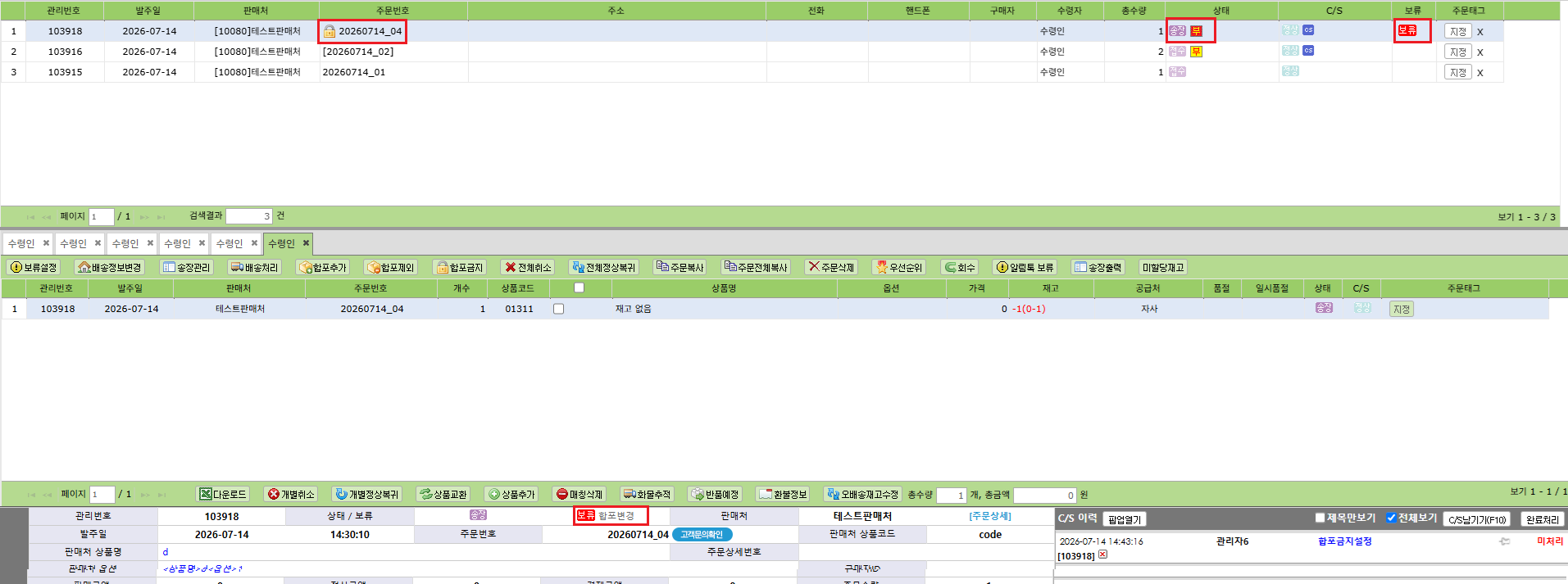Open 송장관리 invoice management
Screen dimensions: 1568x584
click(186, 267)
